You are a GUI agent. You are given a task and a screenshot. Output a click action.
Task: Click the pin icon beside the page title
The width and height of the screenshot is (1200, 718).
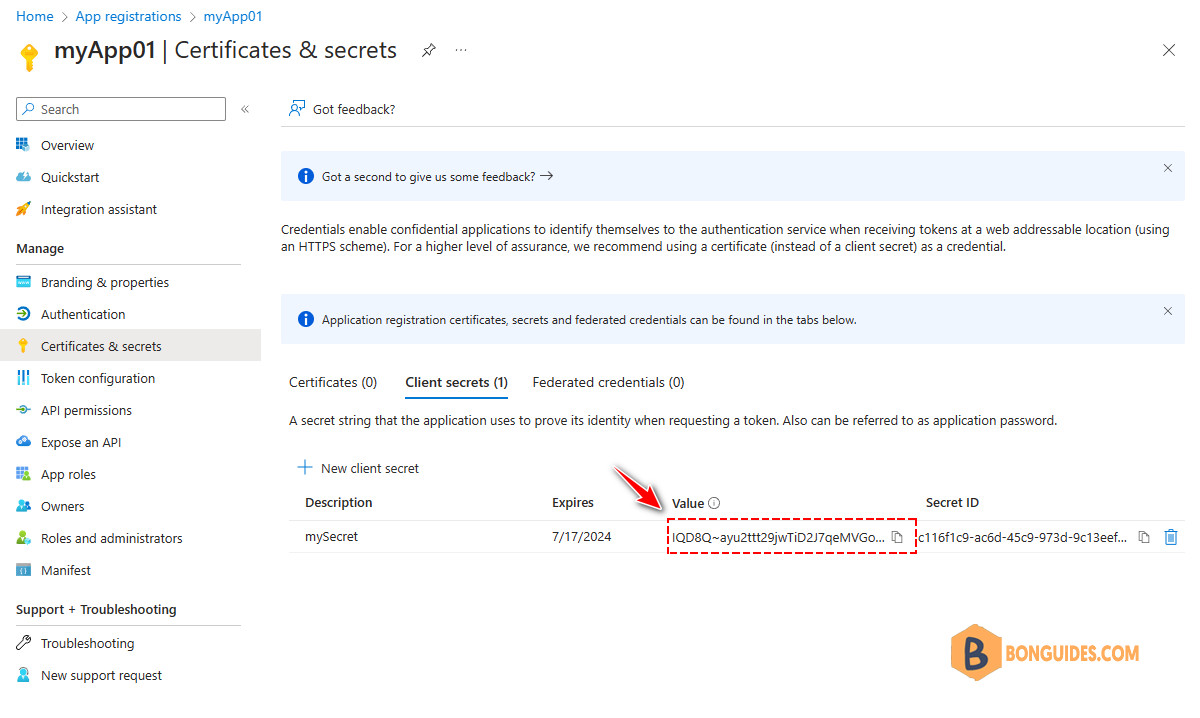click(428, 50)
